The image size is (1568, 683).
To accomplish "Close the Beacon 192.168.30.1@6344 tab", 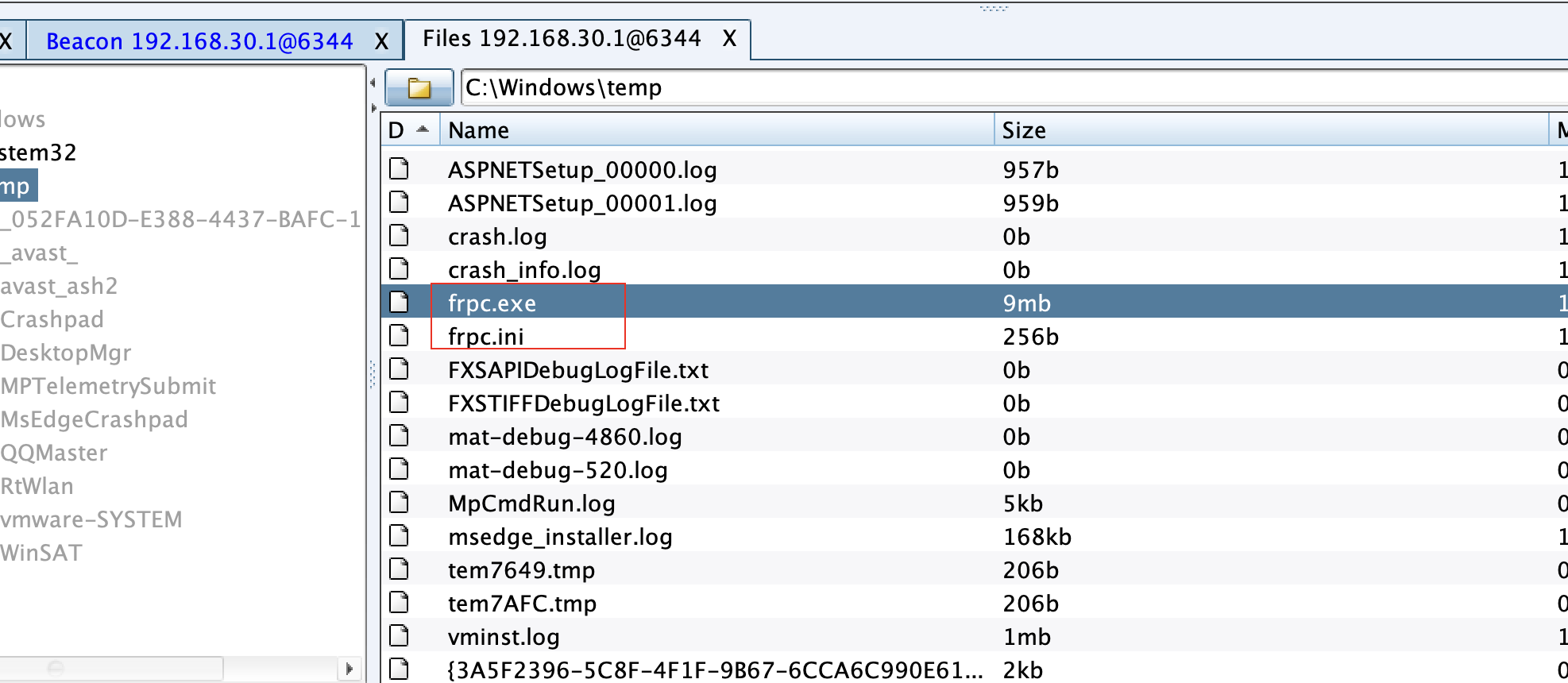I will (x=382, y=41).
